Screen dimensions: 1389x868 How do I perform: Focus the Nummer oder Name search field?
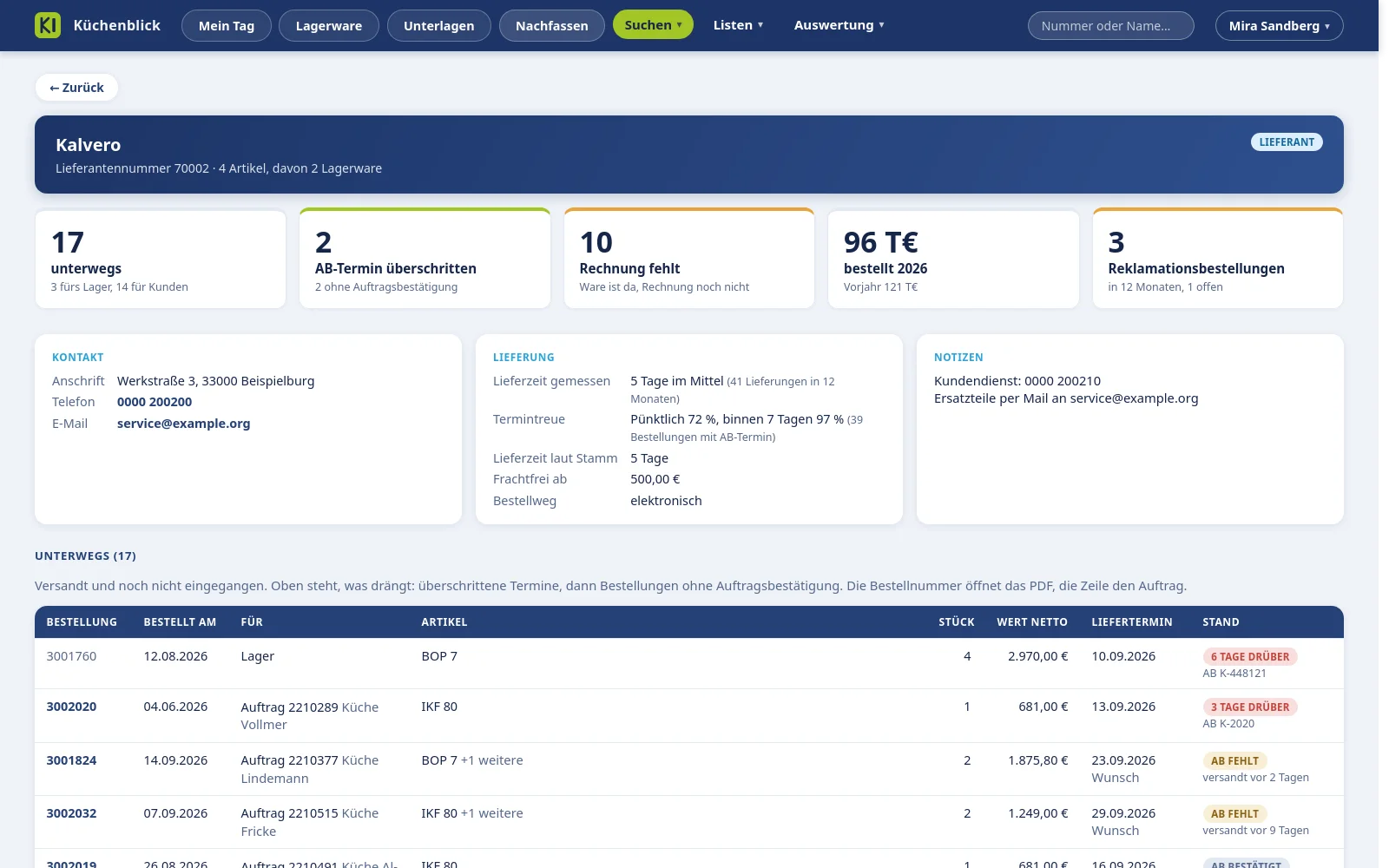click(x=1110, y=26)
